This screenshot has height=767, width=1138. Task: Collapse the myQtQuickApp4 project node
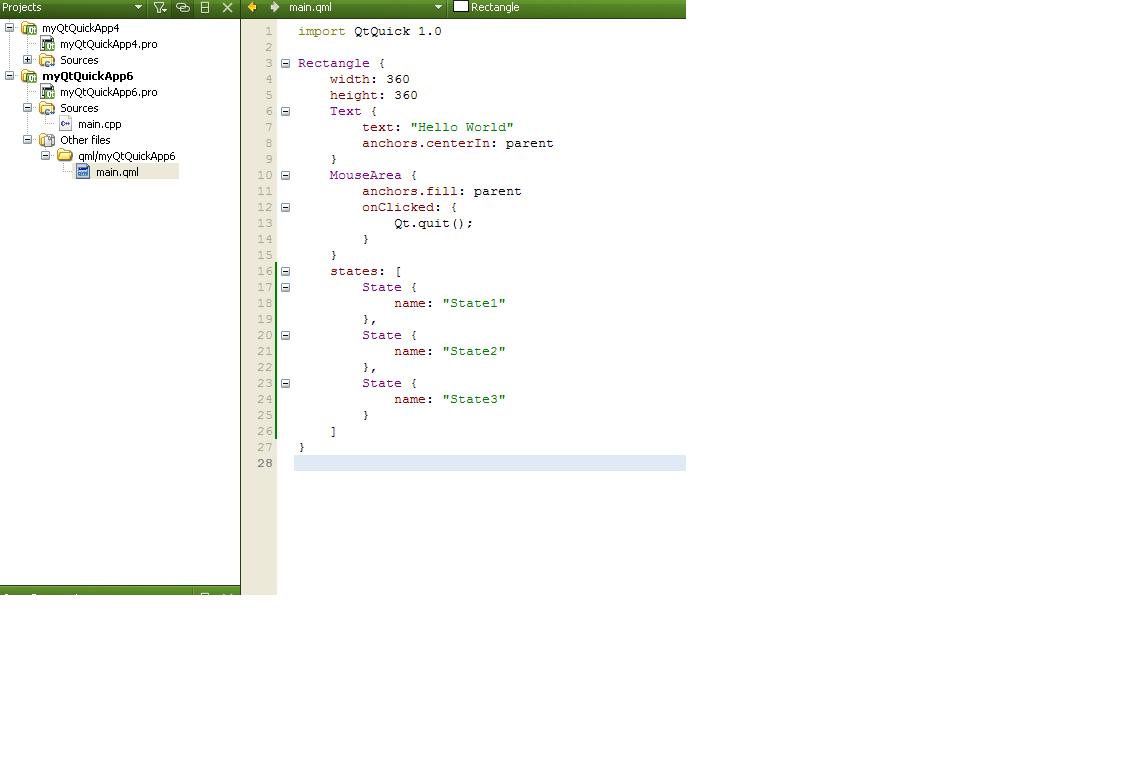10,28
